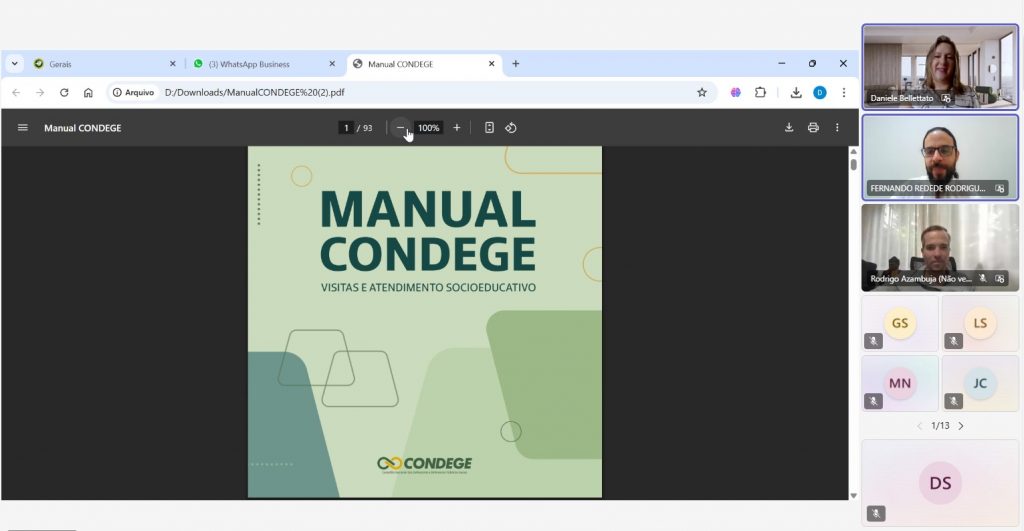Click the PDF zoom out minus button
This screenshot has height=531, width=1024.
(400, 128)
